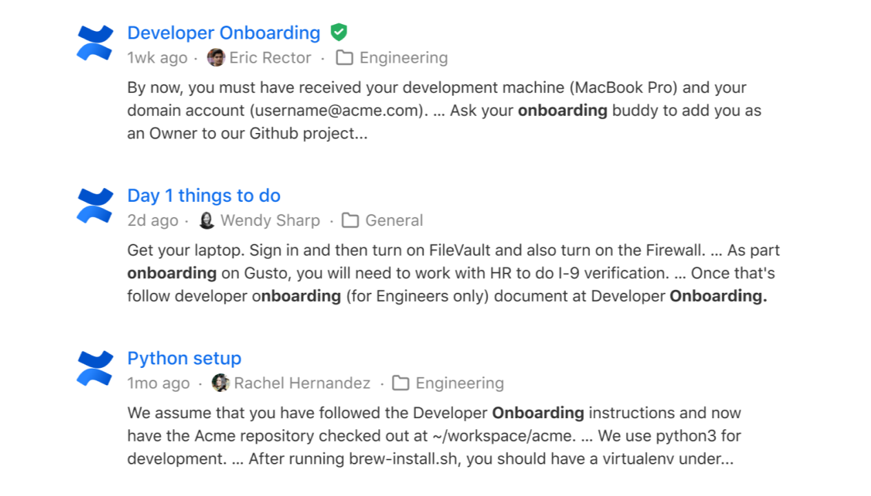Viewport: 871px width, 496px height.
Task: Select author name Rachel Hernandez
Action: [x=302, y=383]
